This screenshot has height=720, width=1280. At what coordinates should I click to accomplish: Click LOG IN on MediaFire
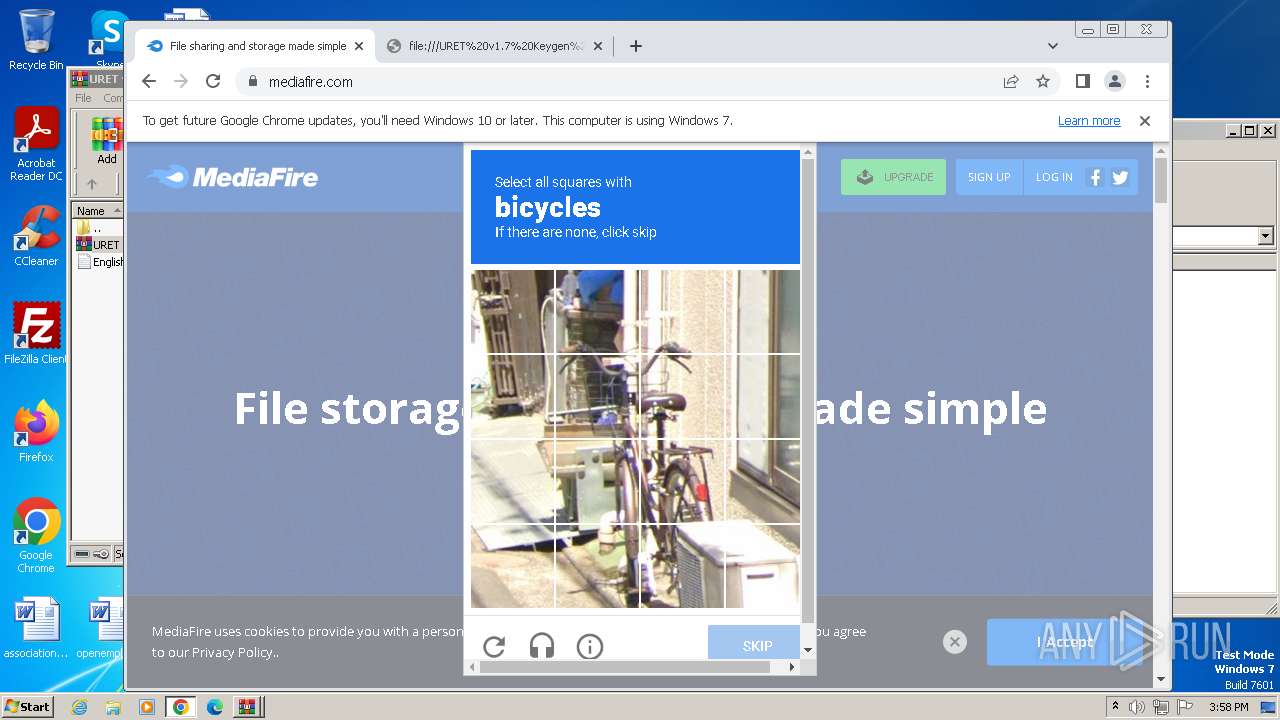click(1054, 177)
